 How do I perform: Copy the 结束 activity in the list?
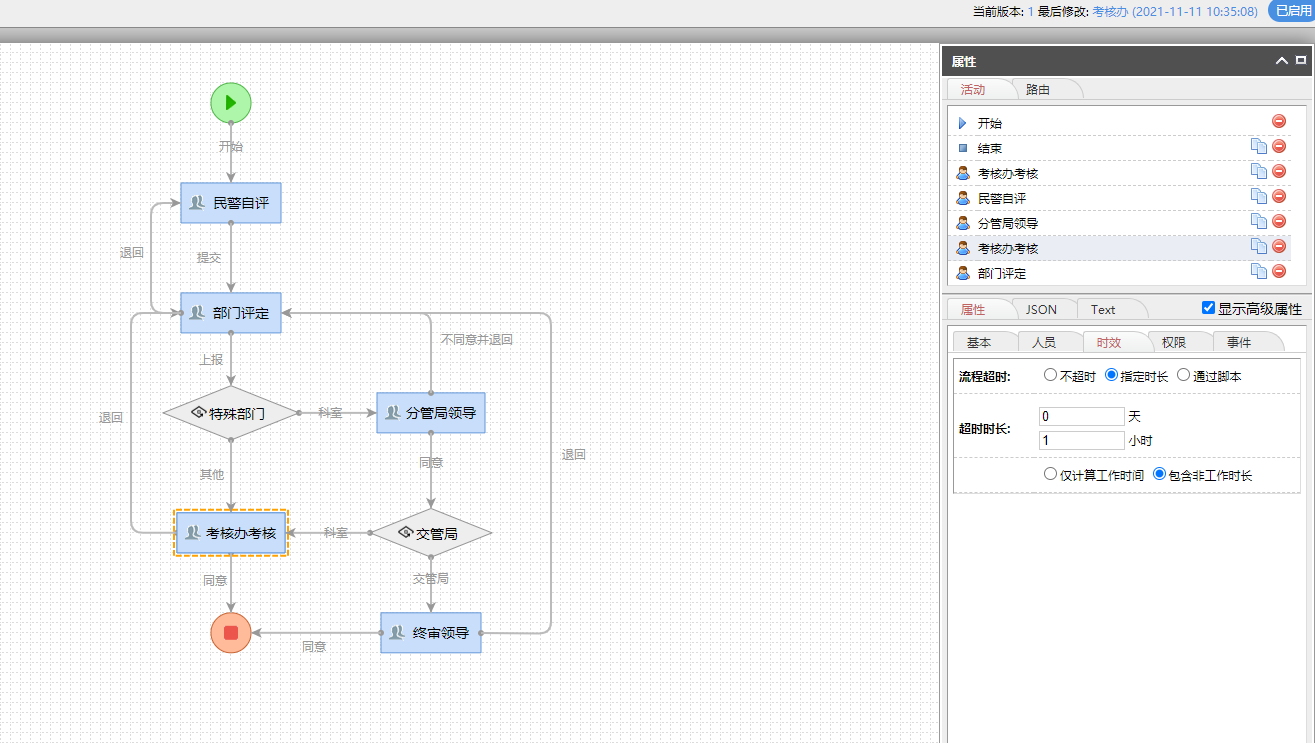pos(1259,146)
